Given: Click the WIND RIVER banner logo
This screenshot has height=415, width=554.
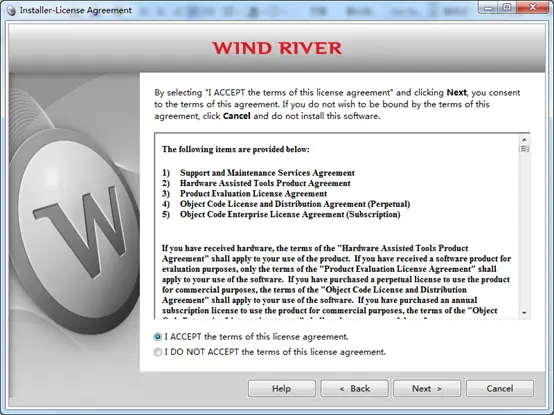Looking at the screenshot, I should pyautogui.click(x=277, y=48).
